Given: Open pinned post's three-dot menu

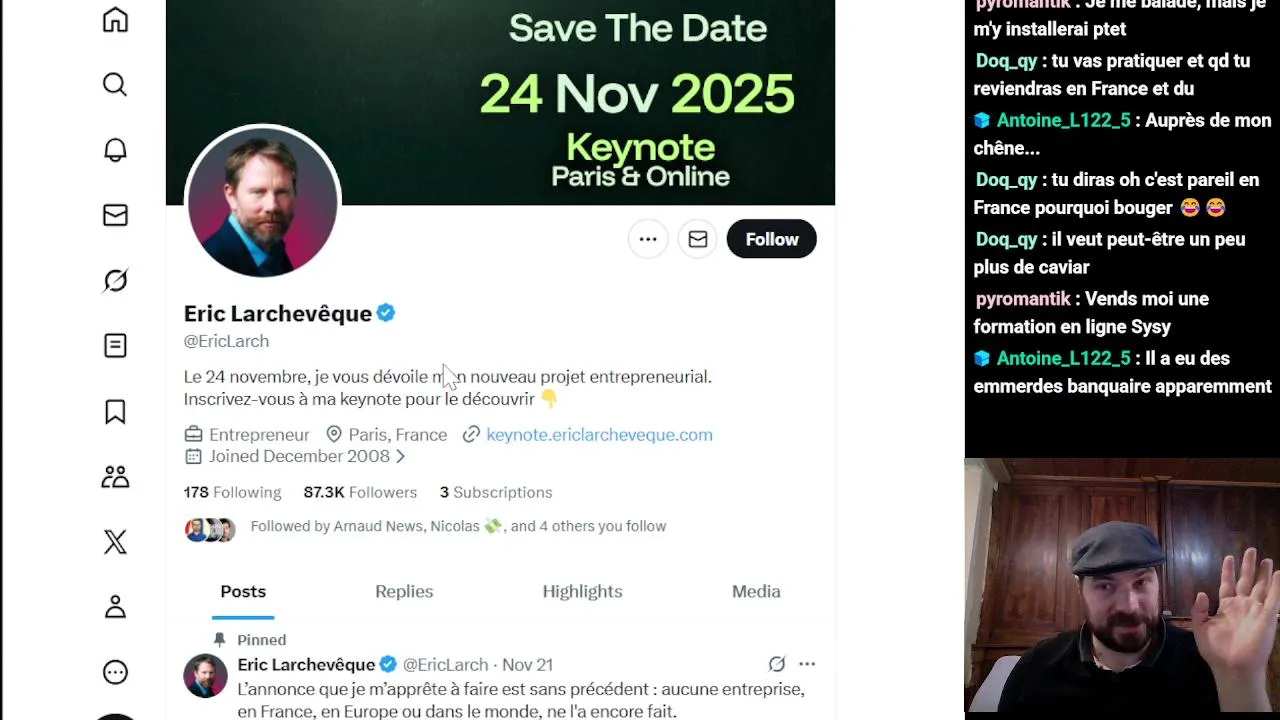Looking at the screenshot, I should (807, 664).
